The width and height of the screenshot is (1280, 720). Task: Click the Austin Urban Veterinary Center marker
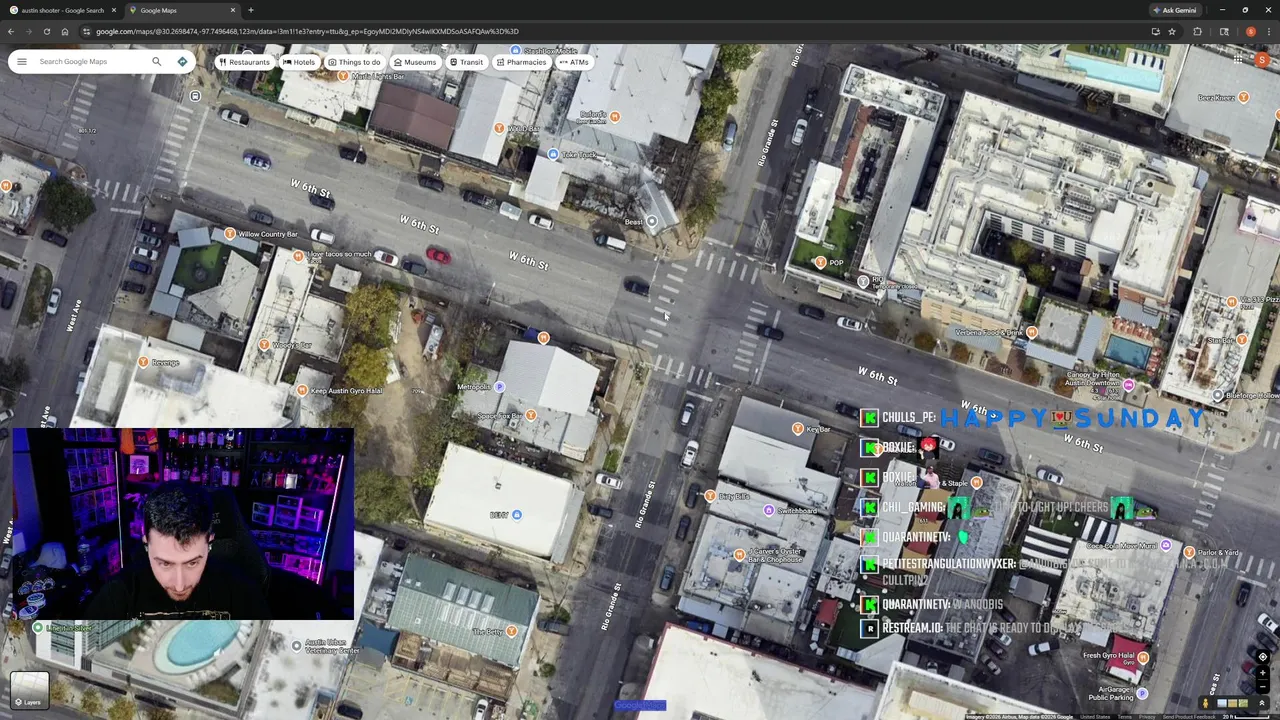(296, 646)
